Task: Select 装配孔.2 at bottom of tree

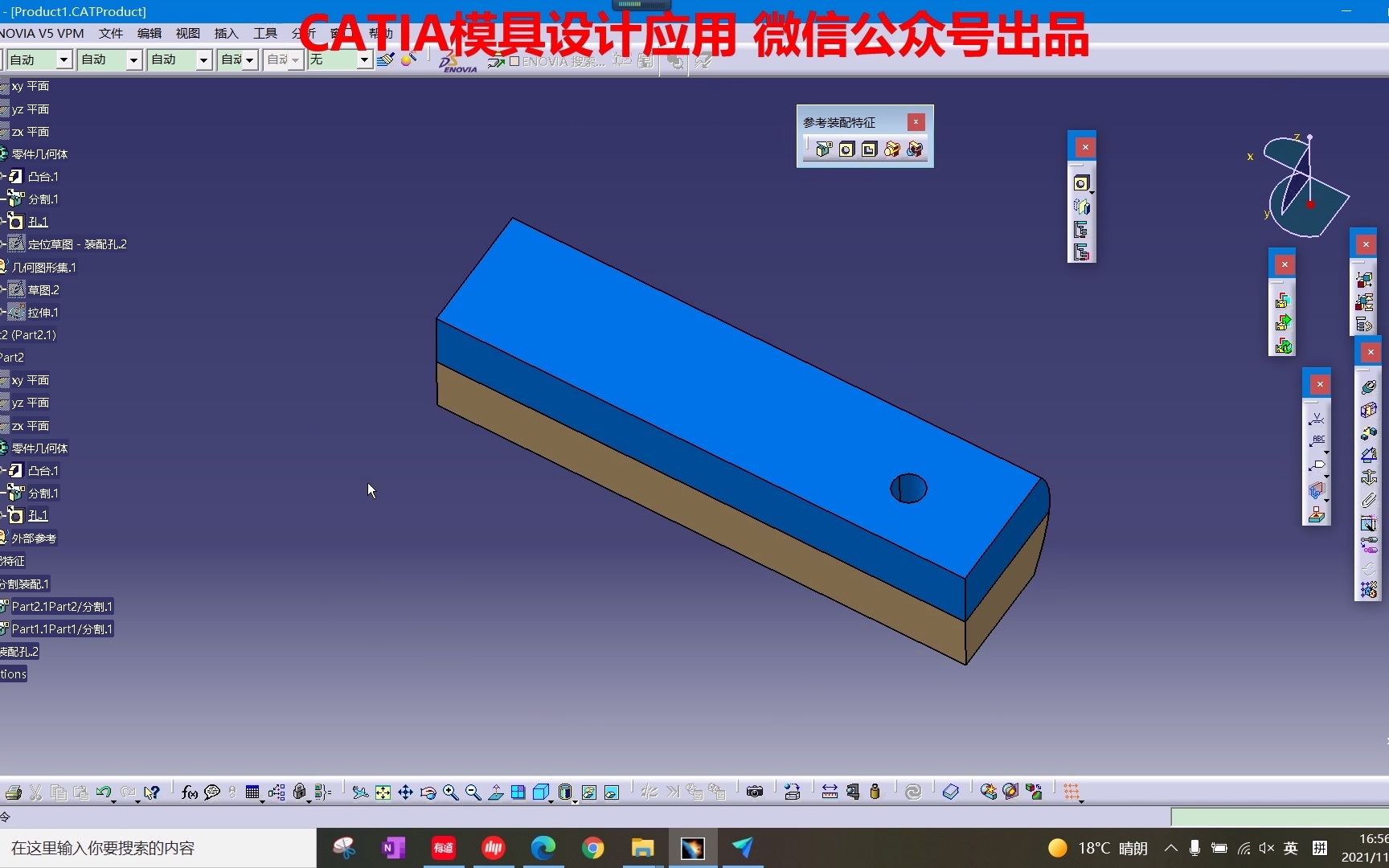Action: pyautogui.click(x=19, y=652)
